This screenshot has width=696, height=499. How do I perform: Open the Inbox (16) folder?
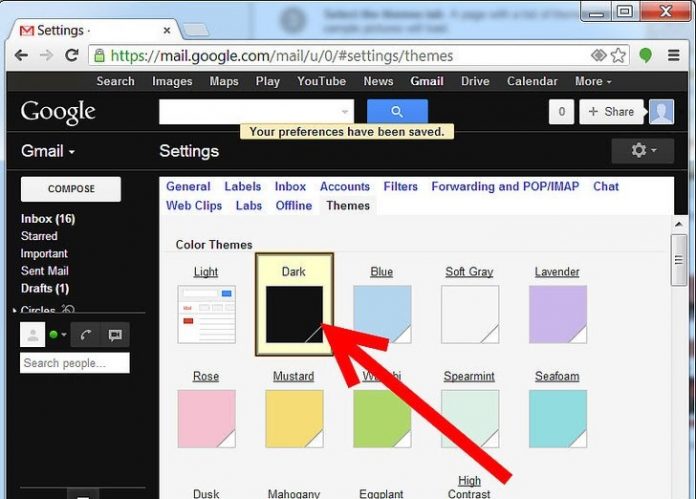point(48,219)
